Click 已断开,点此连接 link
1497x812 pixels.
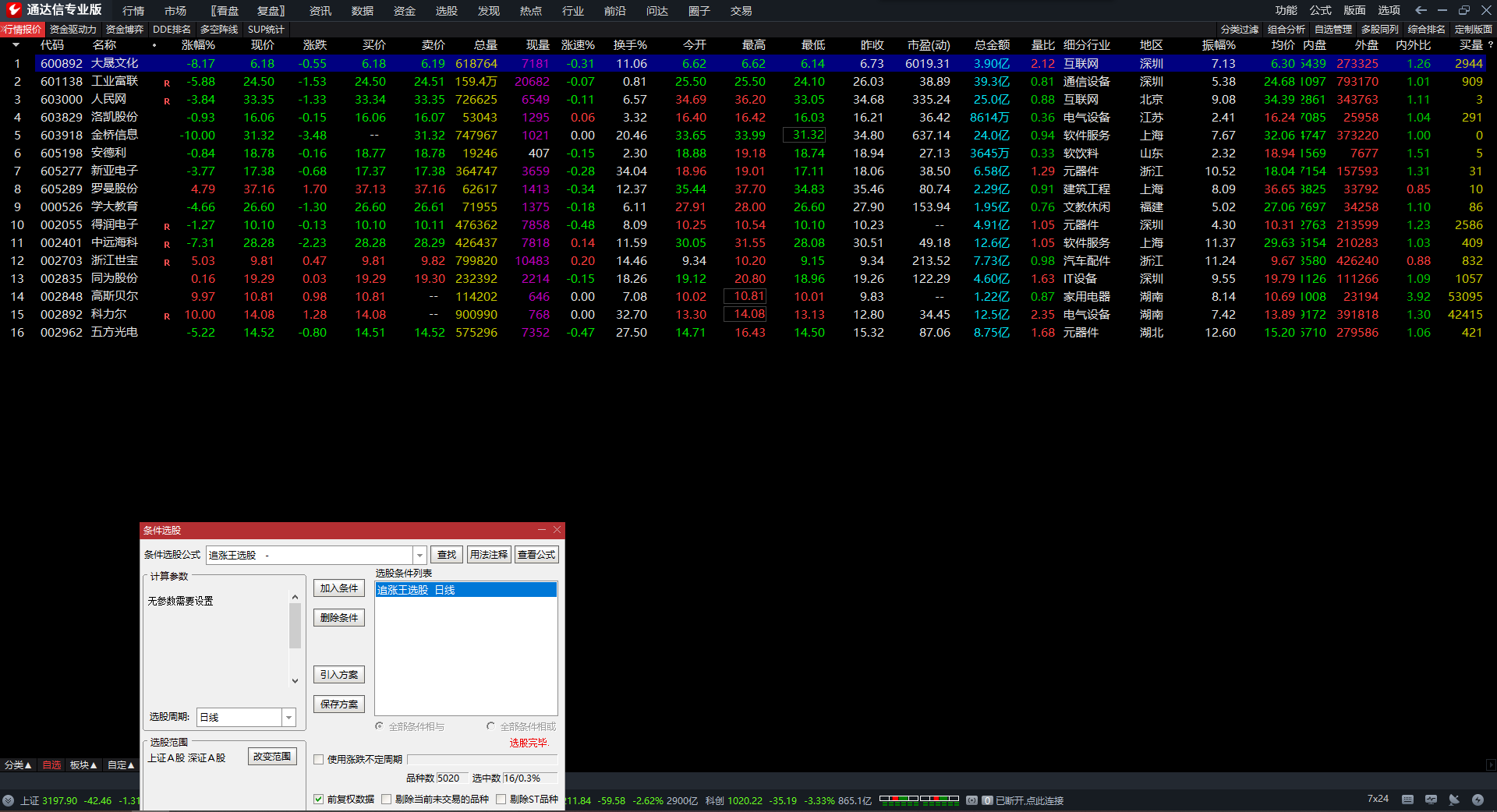(x=1029, y=801)
